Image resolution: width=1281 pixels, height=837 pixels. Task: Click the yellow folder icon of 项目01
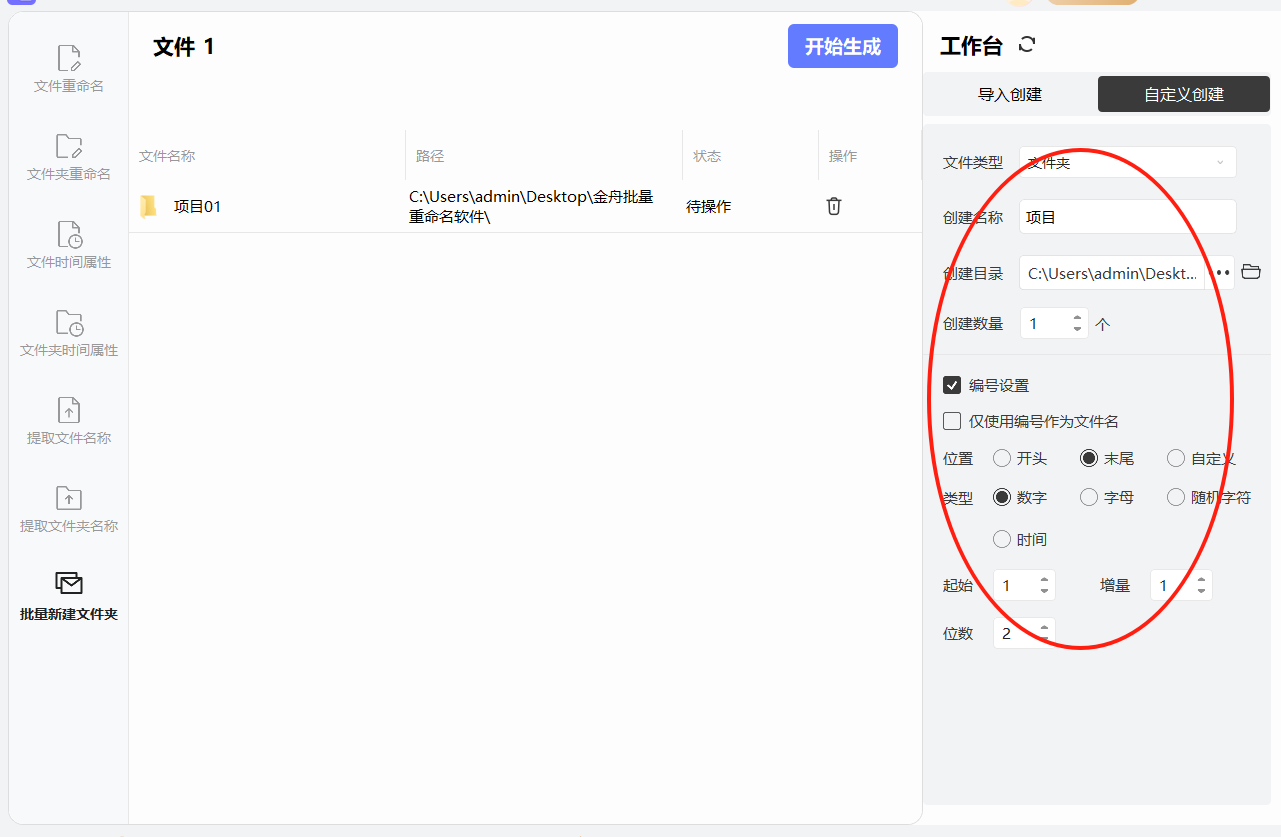(149, 206)
